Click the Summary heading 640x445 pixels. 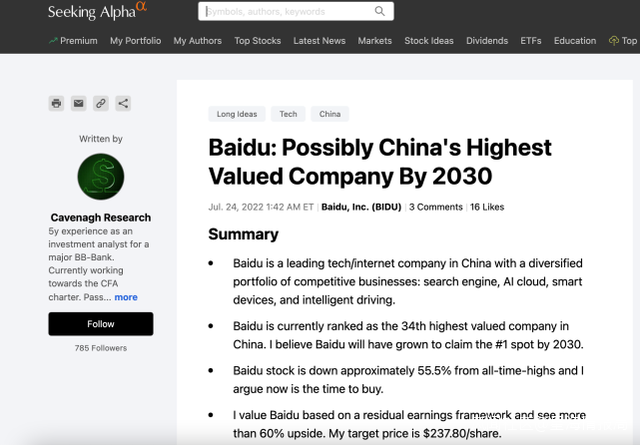(243, 234)
